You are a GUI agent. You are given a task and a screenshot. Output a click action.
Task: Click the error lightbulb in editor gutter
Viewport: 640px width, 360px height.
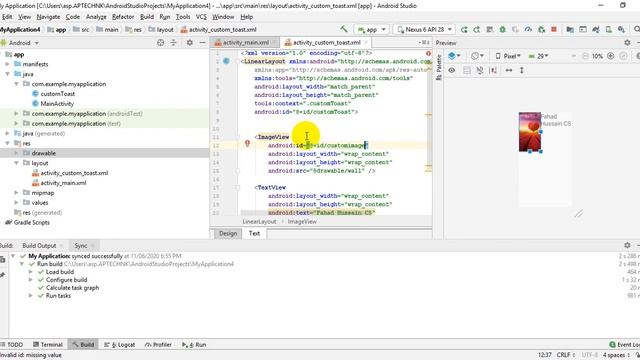click(x=247, y=143)
